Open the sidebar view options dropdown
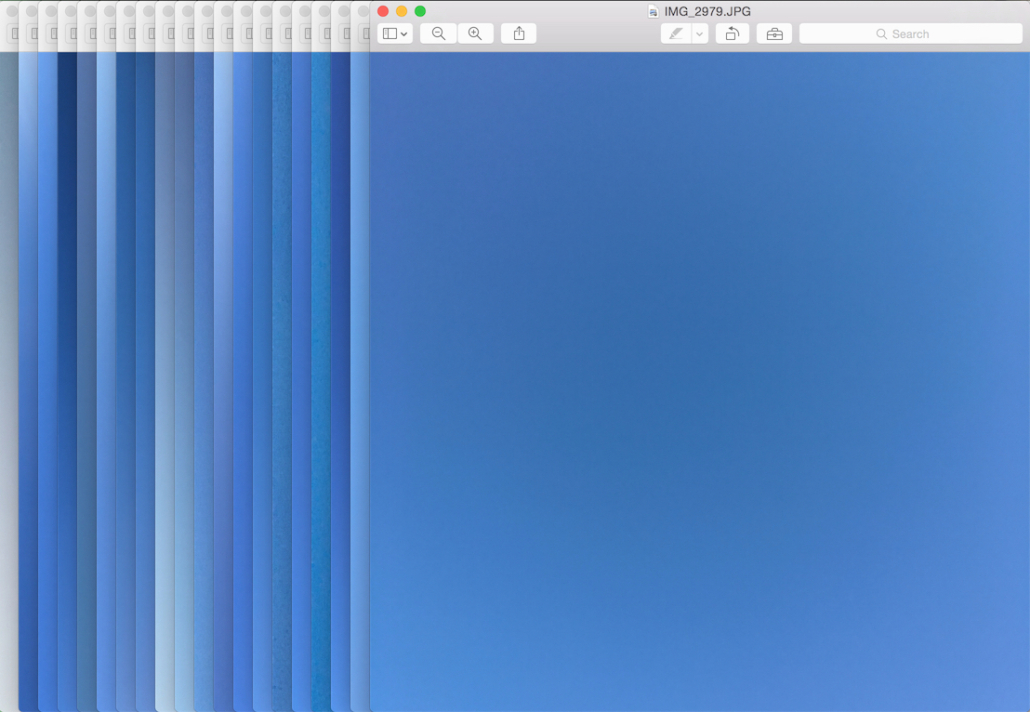 click(x=395, y=34)
